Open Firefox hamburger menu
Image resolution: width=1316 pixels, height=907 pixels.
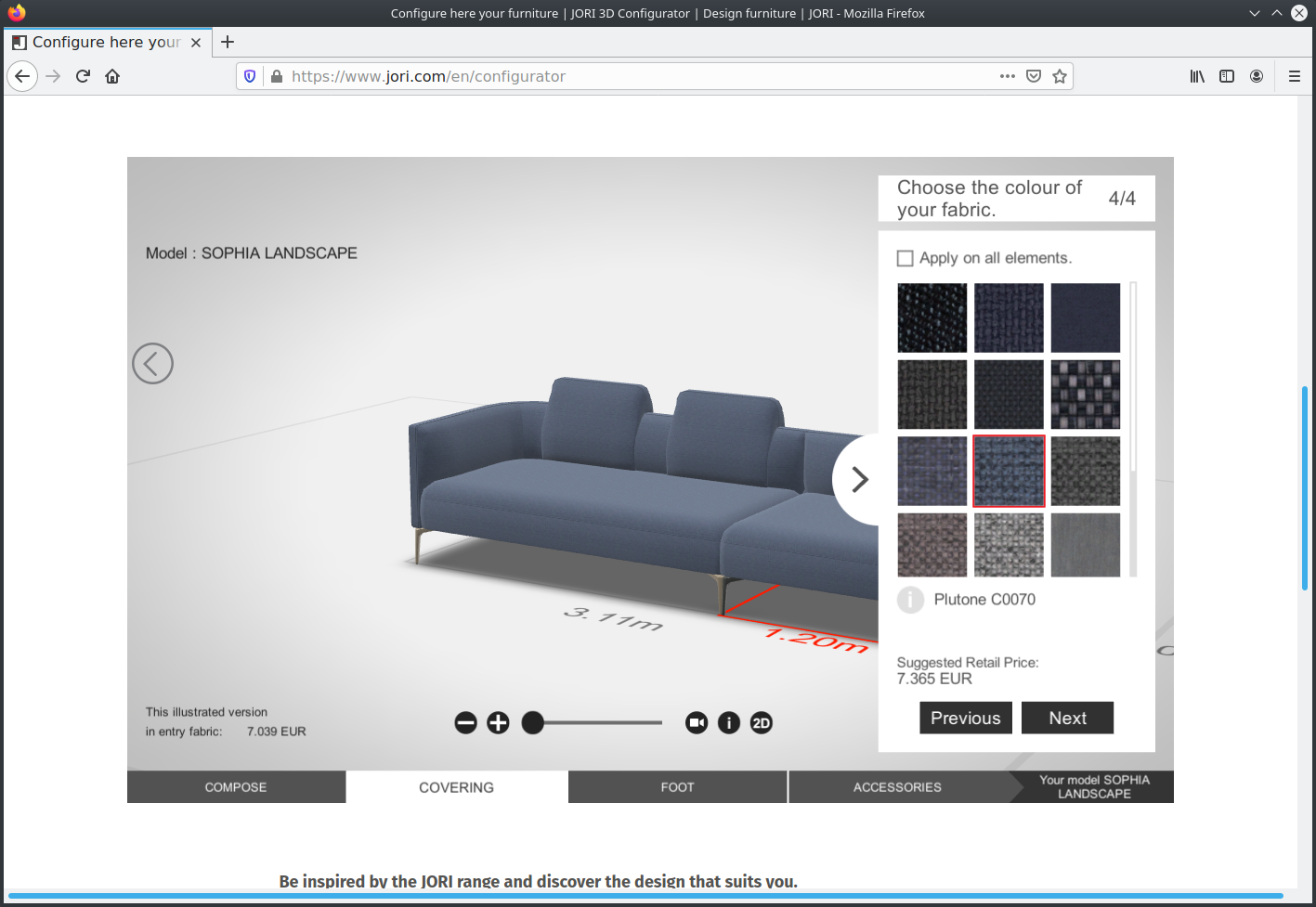(x=1294, y=76)
